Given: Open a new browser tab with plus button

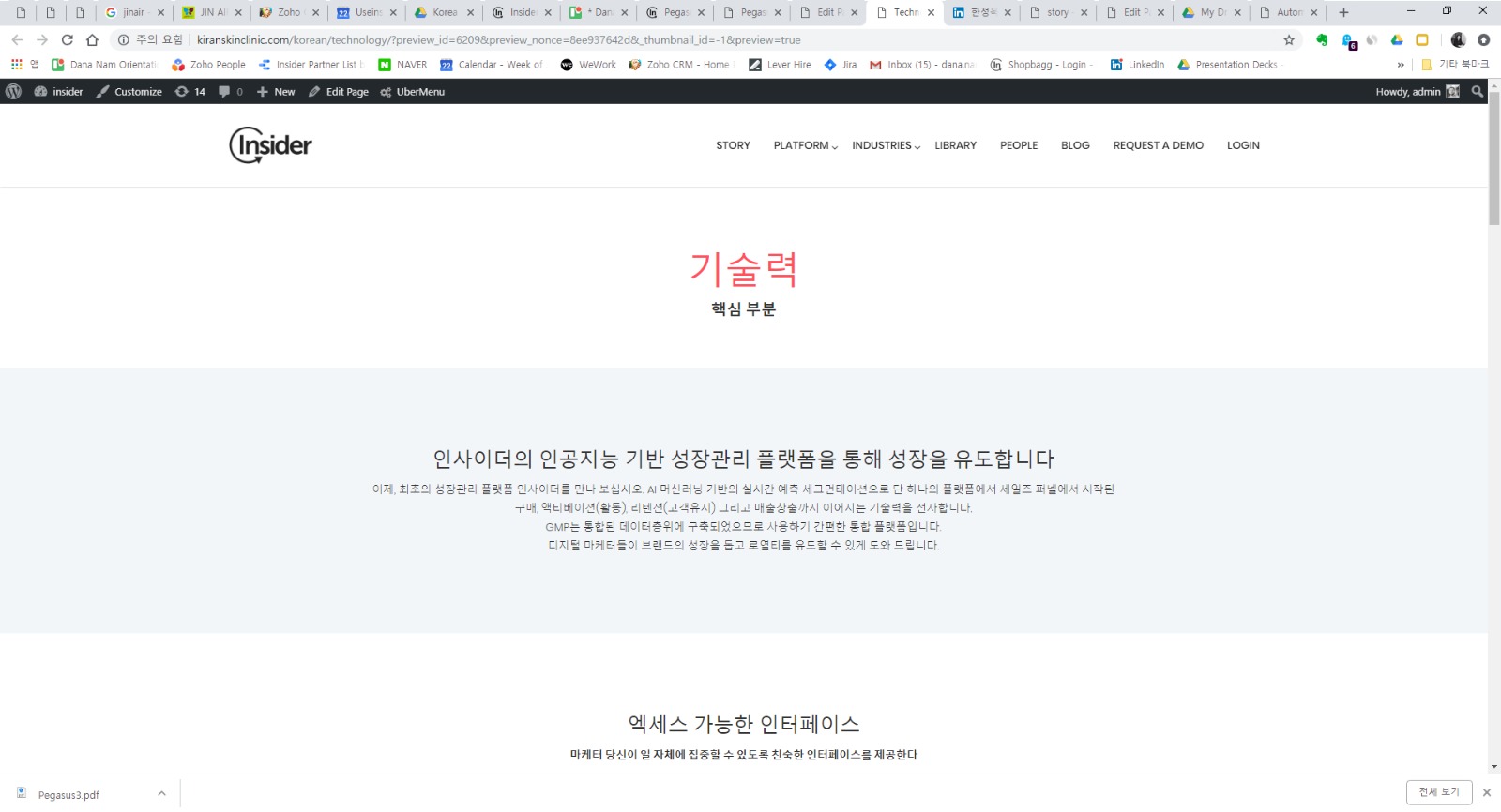Looking at the screenshot, I should pyautogui.click(x=1343, y=12).
